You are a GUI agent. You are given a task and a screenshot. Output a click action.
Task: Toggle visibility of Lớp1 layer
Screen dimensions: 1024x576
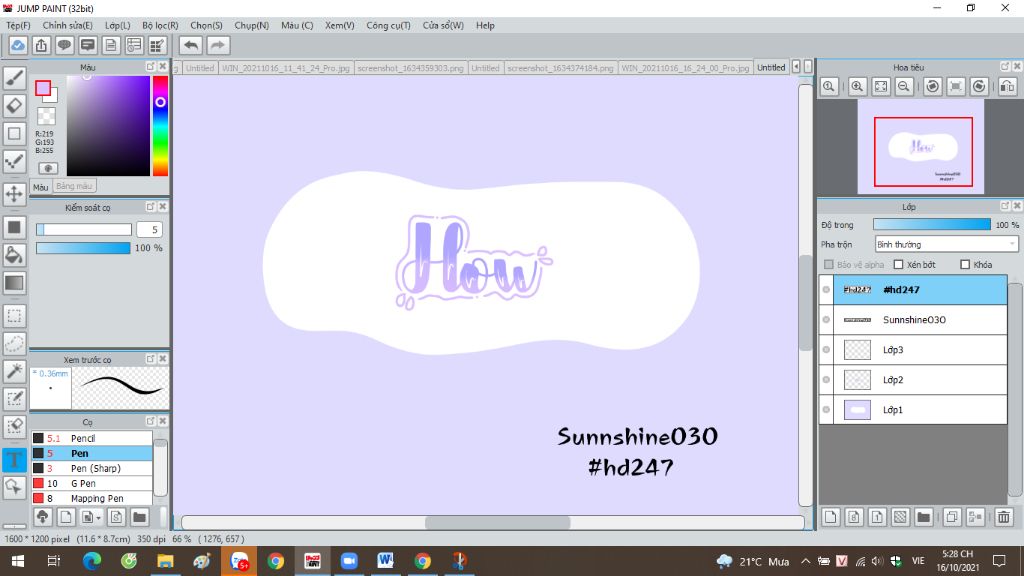point(826,409)
